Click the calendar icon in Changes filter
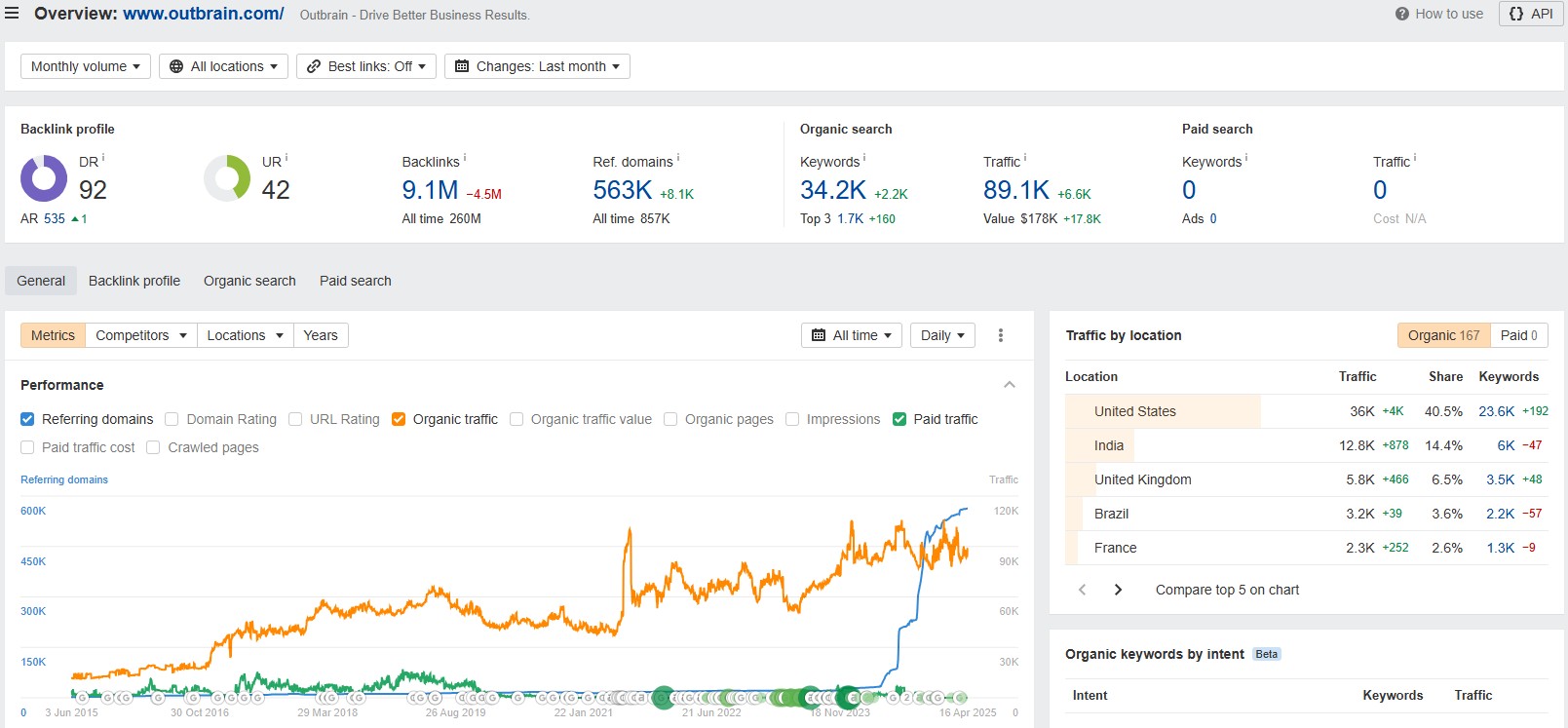The height and width of the screenshot is (728, 1568). pos(462,66)
